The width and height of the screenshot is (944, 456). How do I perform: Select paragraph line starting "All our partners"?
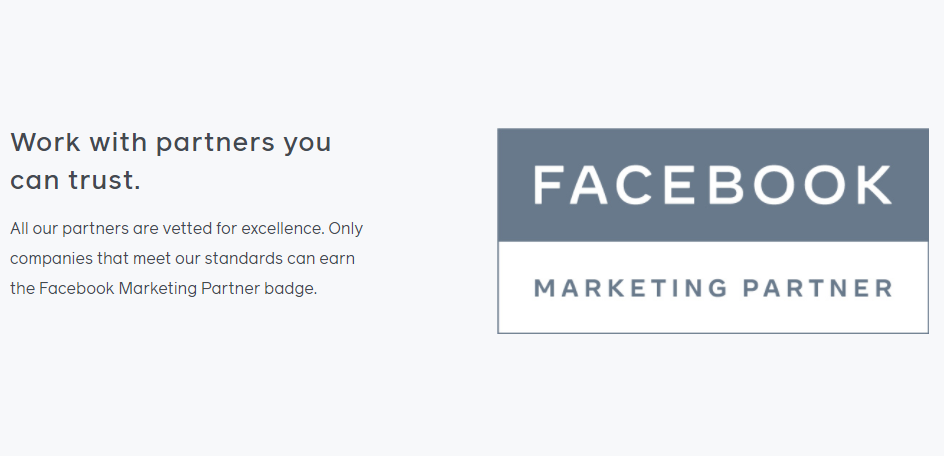coord(187,229)
